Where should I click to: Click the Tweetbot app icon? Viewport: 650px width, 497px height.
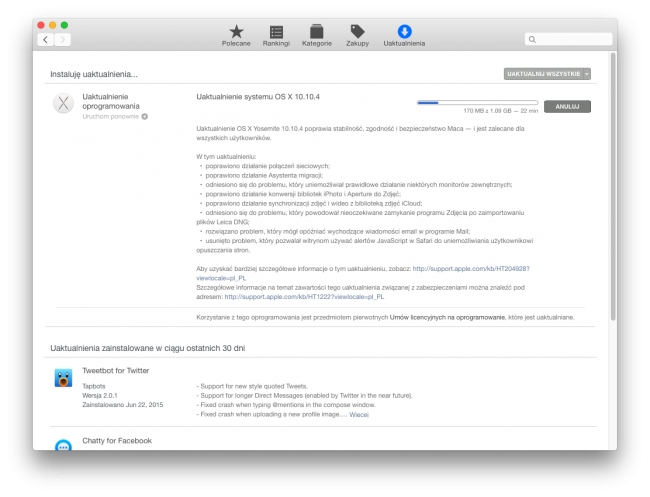[63, 378]
